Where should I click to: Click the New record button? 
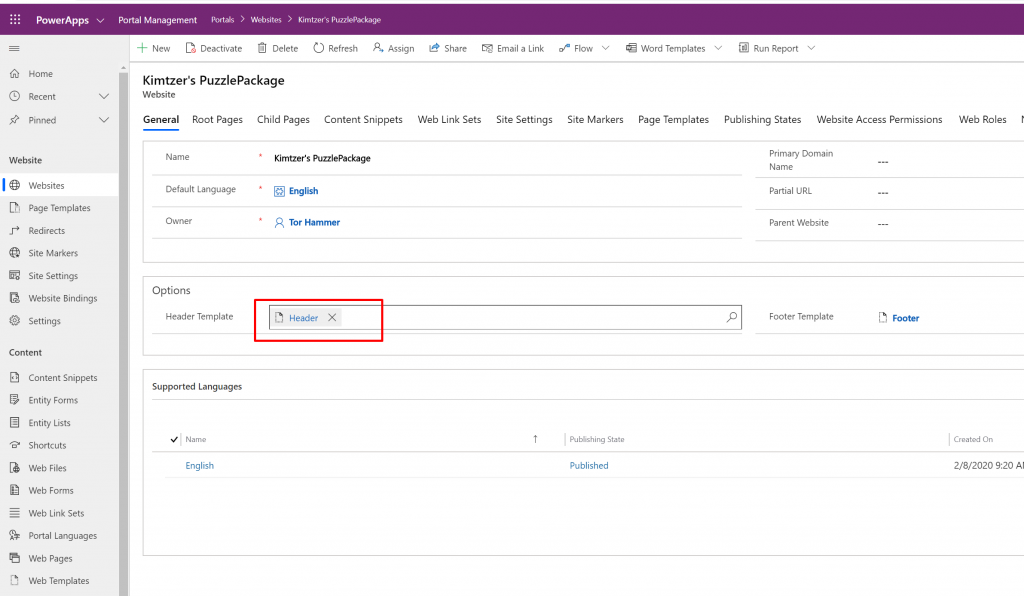[x=153, y=48]
